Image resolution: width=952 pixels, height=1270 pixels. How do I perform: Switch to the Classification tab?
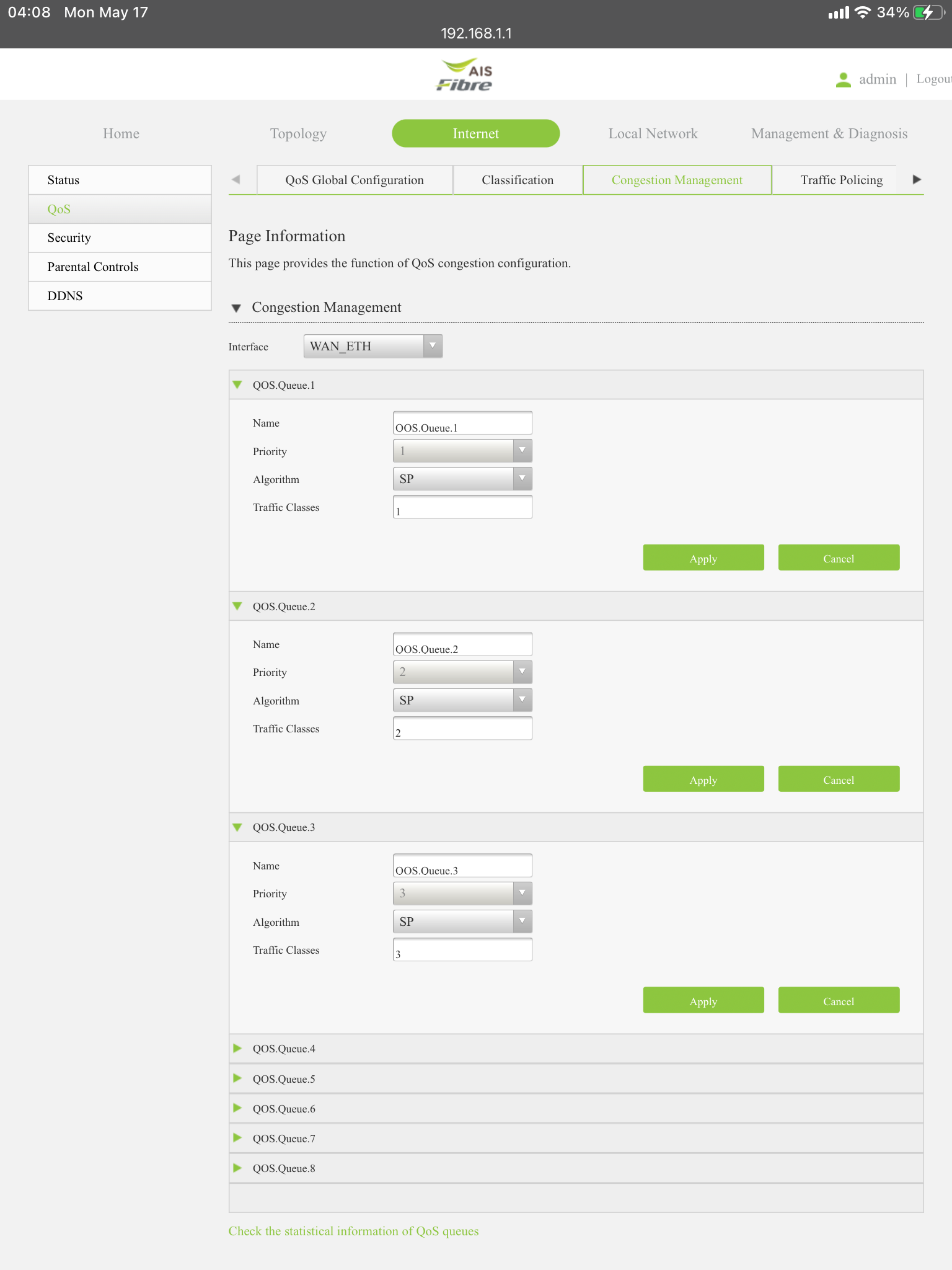click(x=518, y=180)
